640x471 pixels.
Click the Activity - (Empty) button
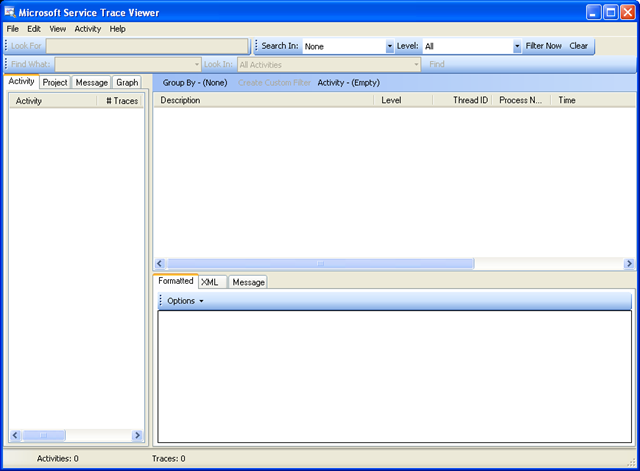click(x=349, y=83)
